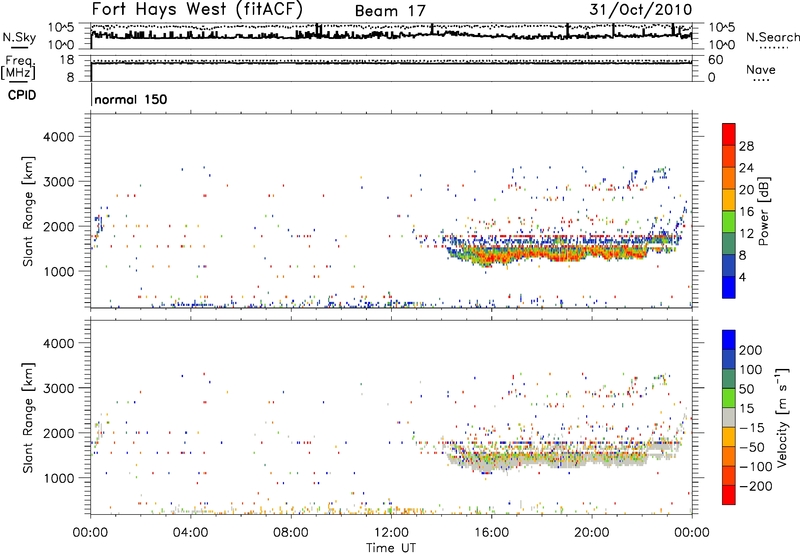Click the 'Freq. [MHz]' axis label
The width and height of the screenshot is (800, 554).
(x=18, y=68)
